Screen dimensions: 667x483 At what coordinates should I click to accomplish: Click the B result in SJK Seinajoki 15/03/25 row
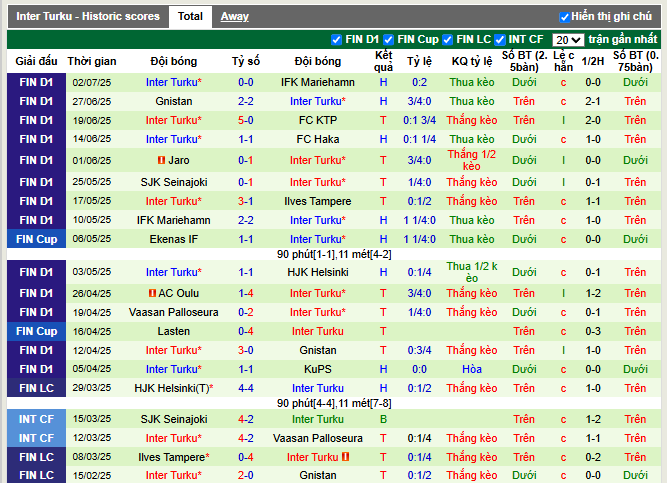tap(383, 419)
